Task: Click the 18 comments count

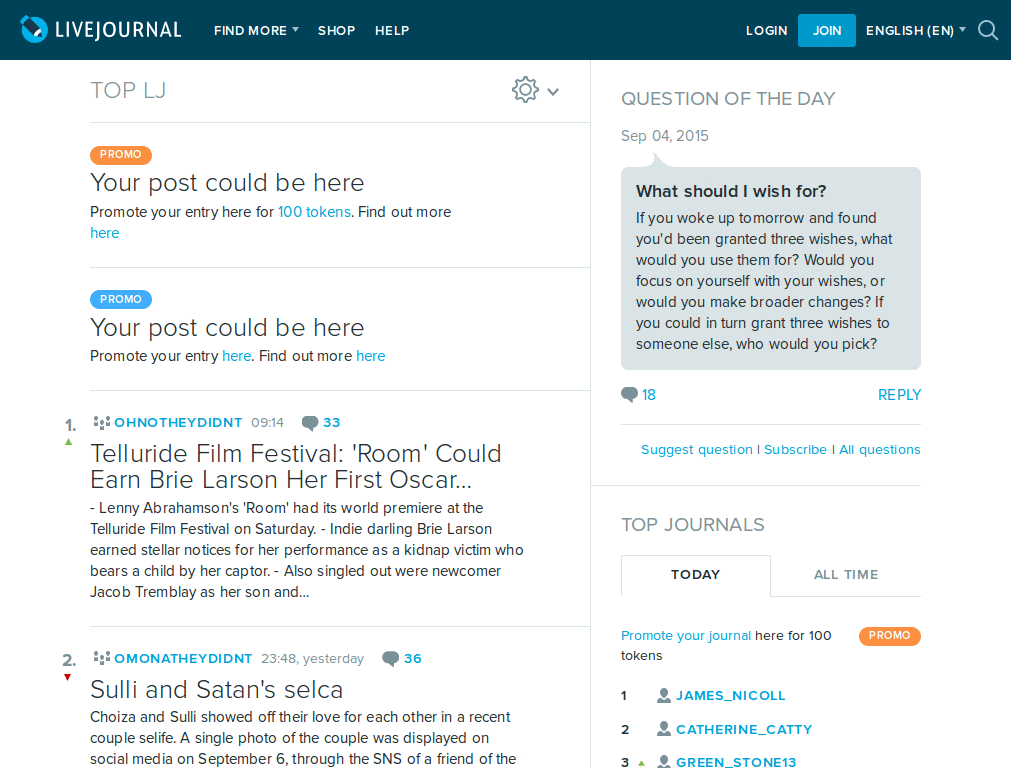Action: click(x=648, y=394)
